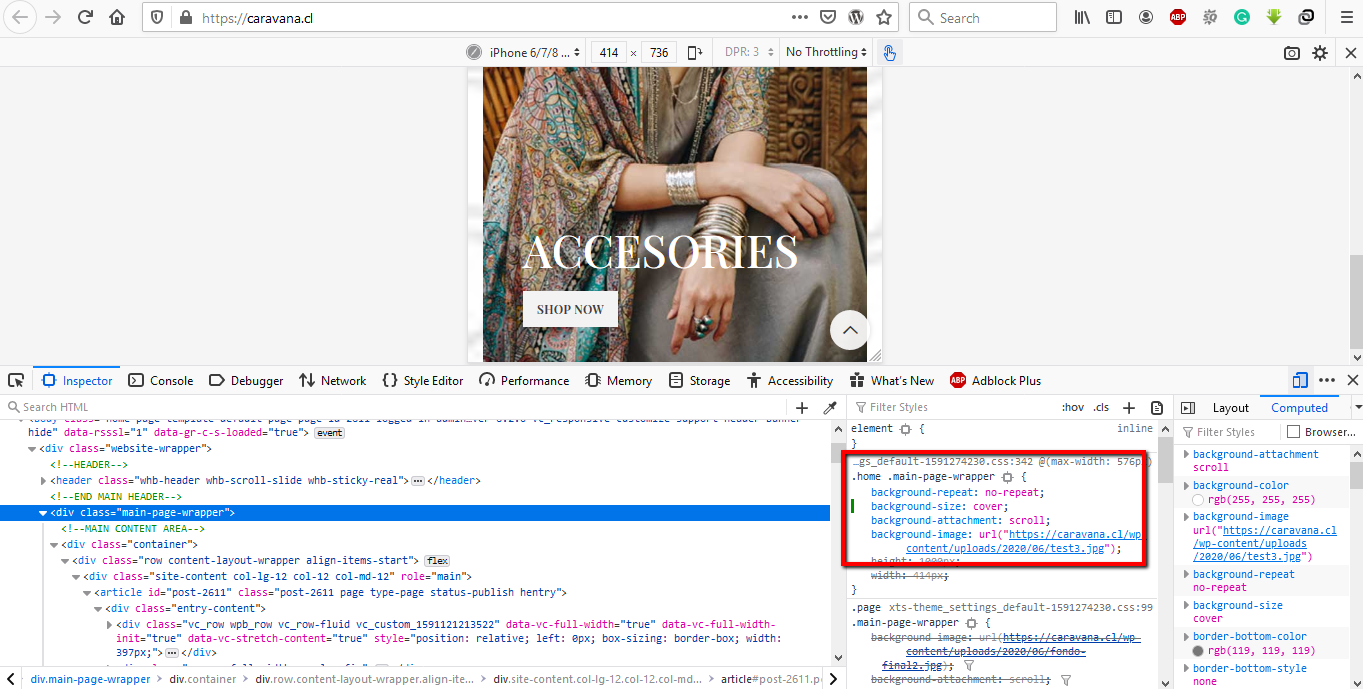Viewport: 1363px width, 689px height.
Task: Open more sidebar tabs dropdown arrow
Action: coord(1356,407)
